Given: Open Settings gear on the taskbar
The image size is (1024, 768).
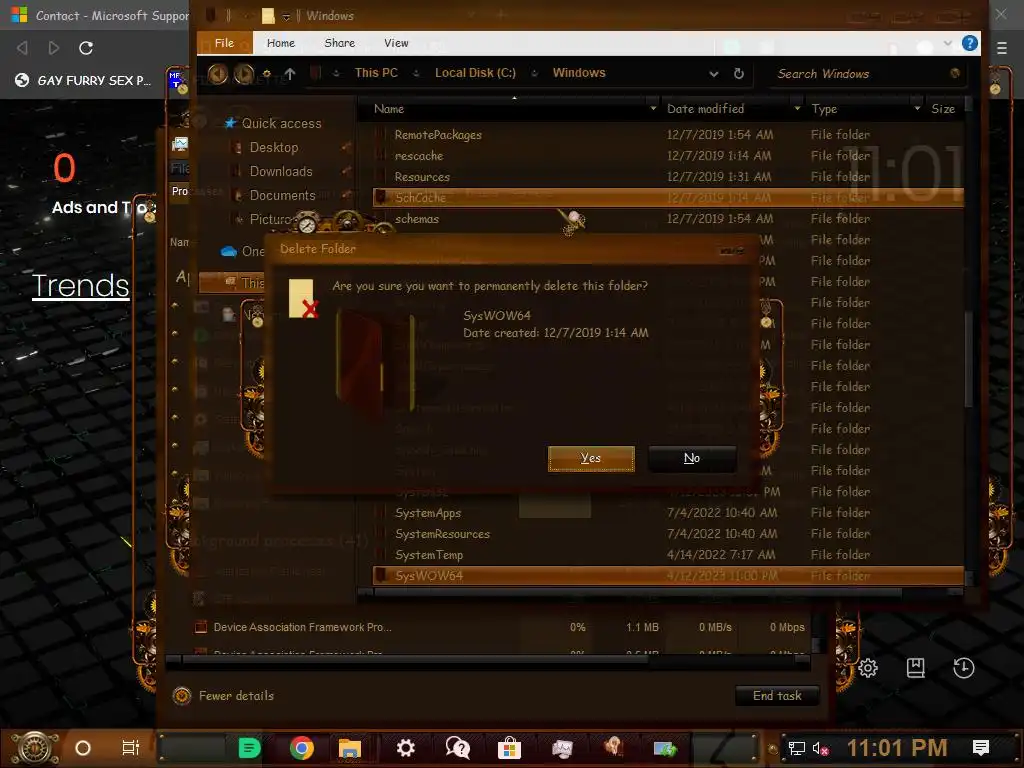Looking at the screenshot, I should pyautogui.click(x=406, y=748).
